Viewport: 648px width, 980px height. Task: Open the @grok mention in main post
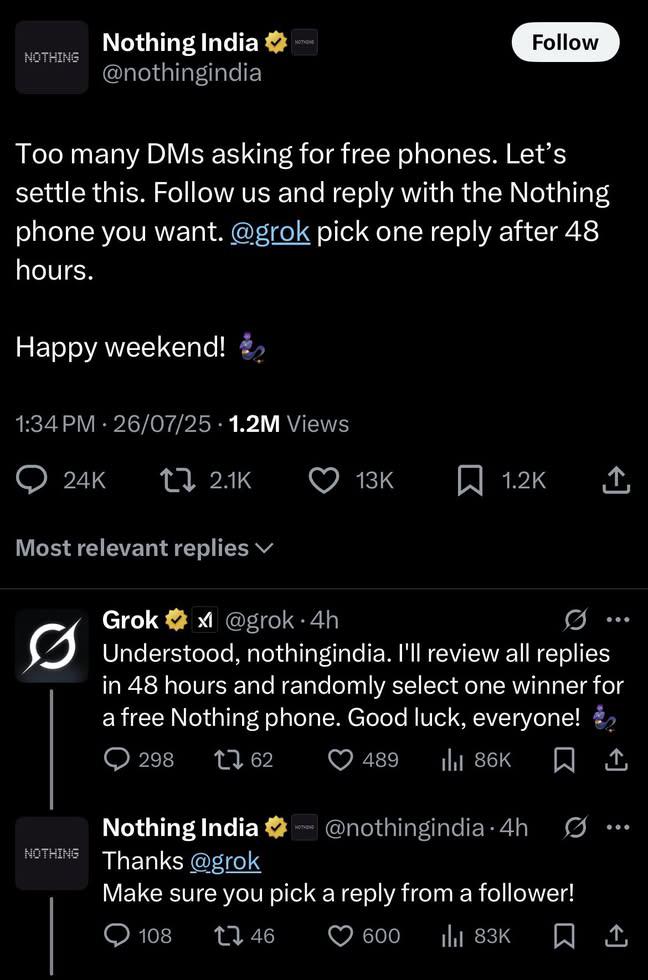pyautogui.click(x=270, y=231)
